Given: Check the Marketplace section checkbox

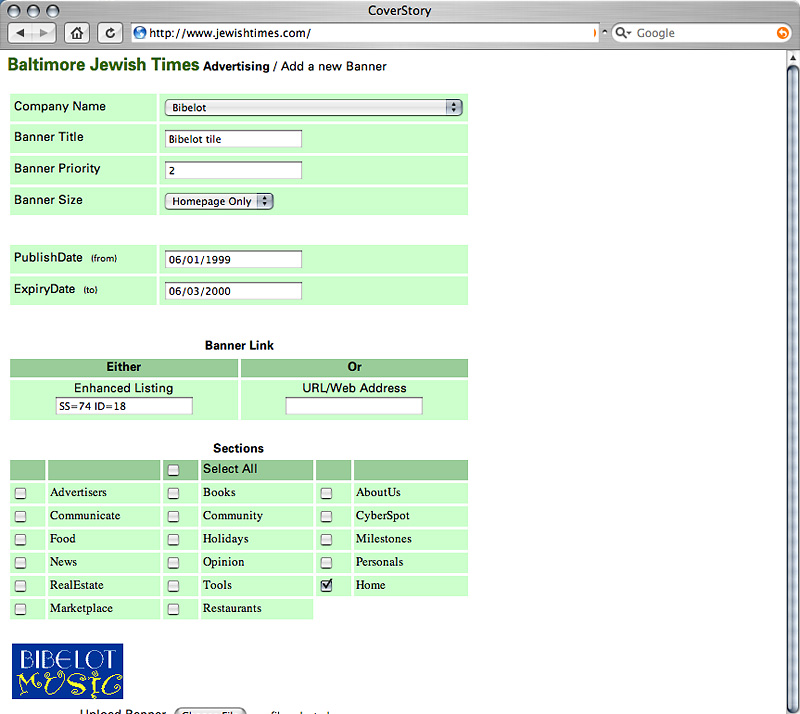Looking at the screenshot, I should [20, 609].
